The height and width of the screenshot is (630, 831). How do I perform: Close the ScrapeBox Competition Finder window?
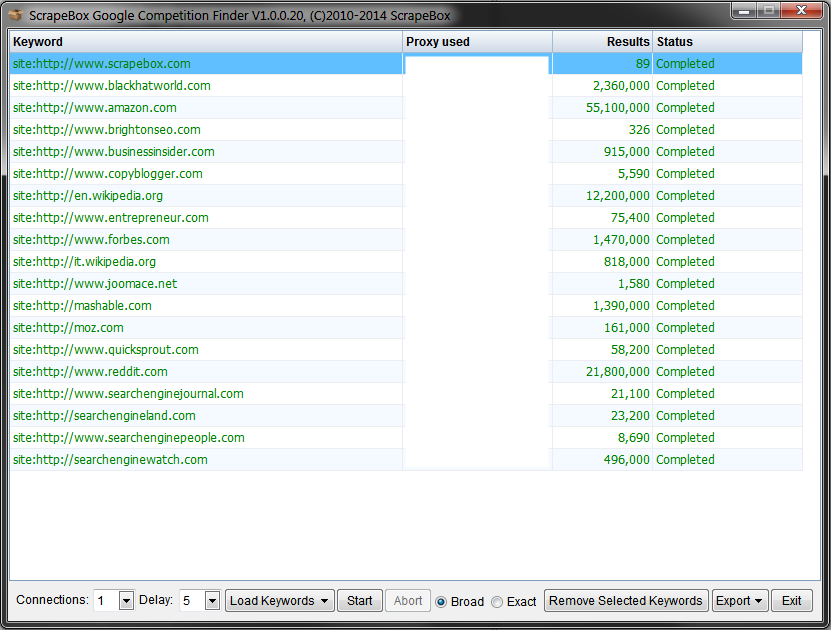[802, 11]
